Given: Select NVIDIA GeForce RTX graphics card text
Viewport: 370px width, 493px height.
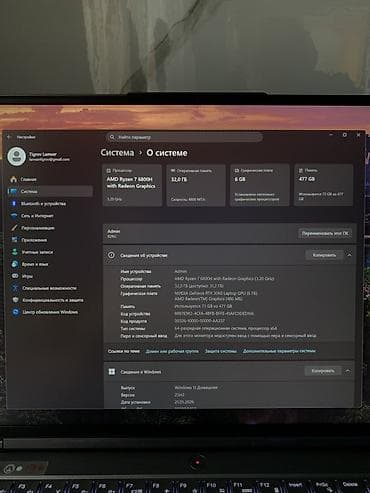Looking at the screenshot, I should (x=216, y=293).
